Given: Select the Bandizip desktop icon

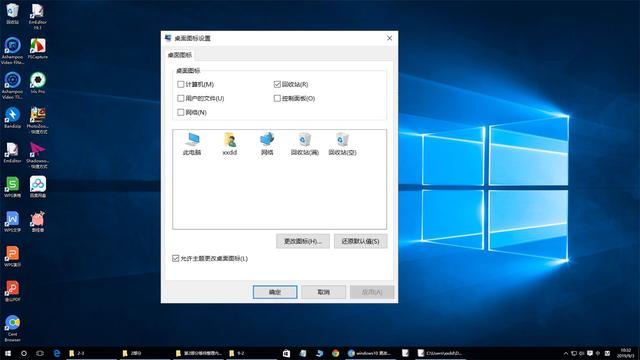Looking at the screenshot, I should click(12, 118).
